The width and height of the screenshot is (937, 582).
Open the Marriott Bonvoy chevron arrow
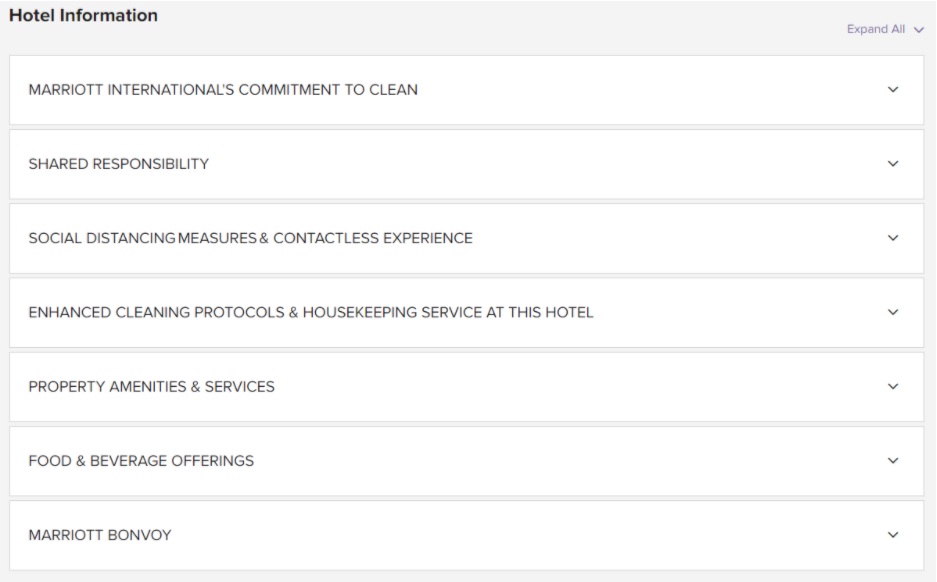(893, 535)
